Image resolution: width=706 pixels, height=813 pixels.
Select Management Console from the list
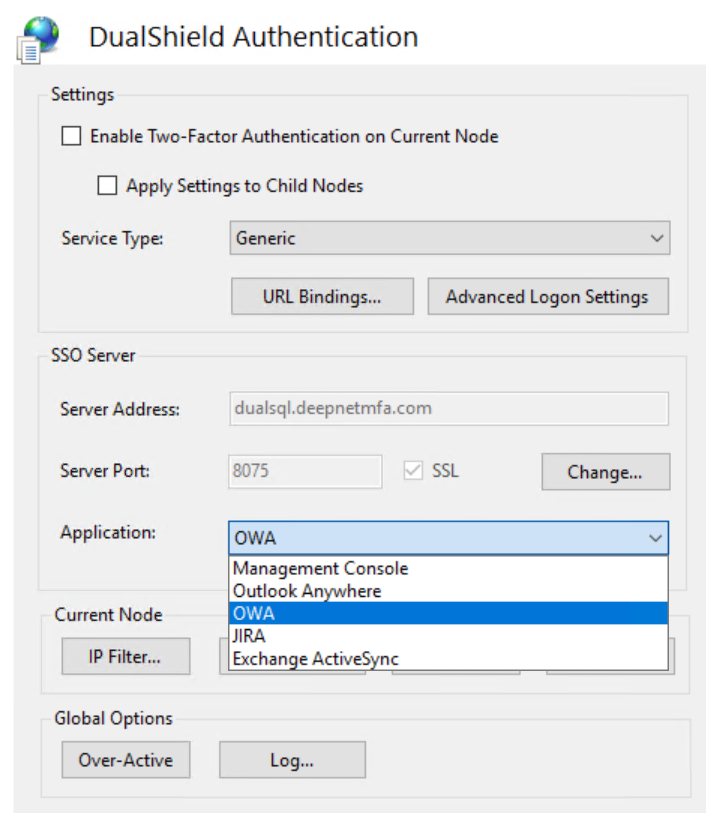tap(321, 568)
